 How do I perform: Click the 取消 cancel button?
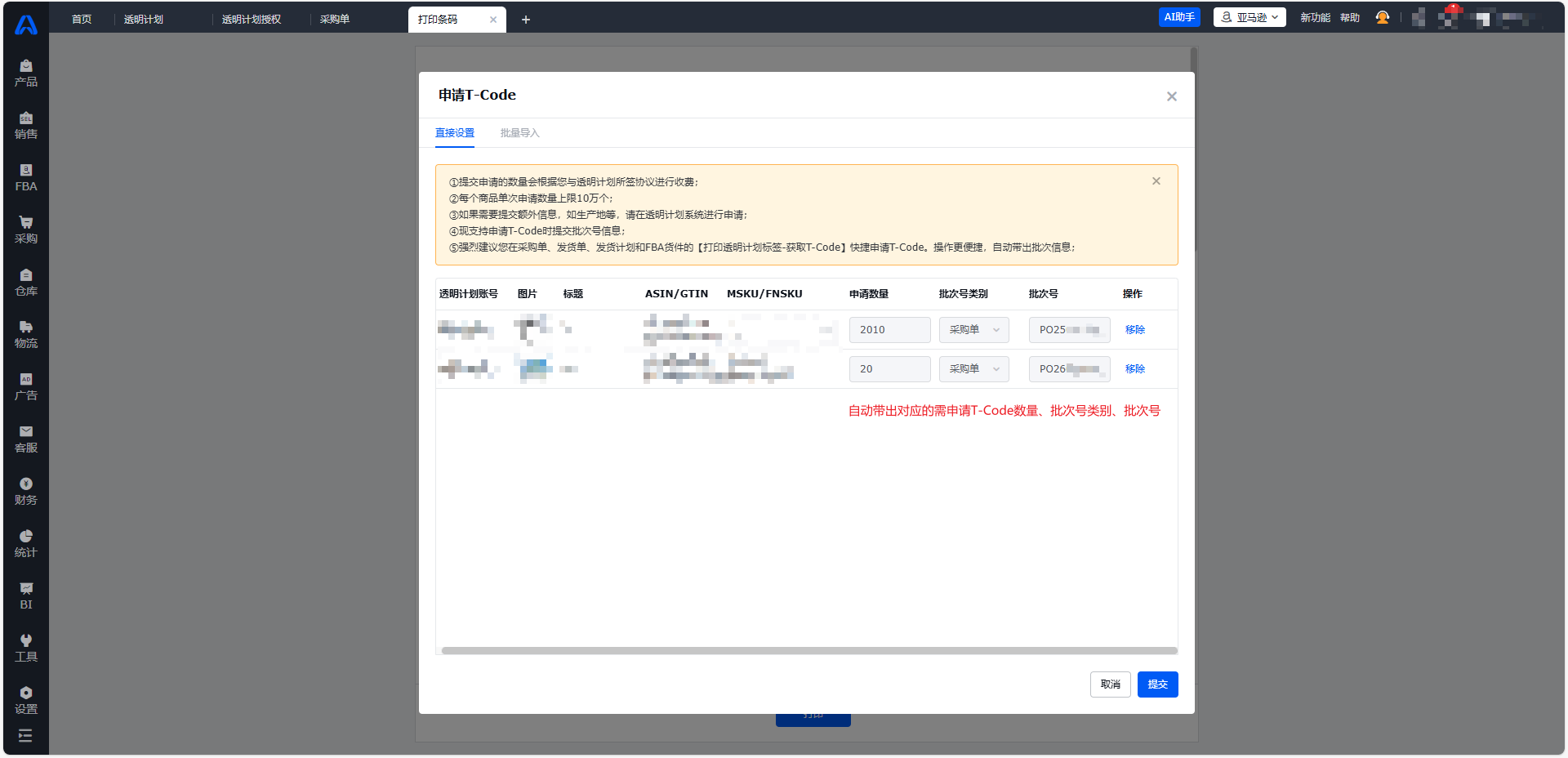click(x=1110, y=684)
